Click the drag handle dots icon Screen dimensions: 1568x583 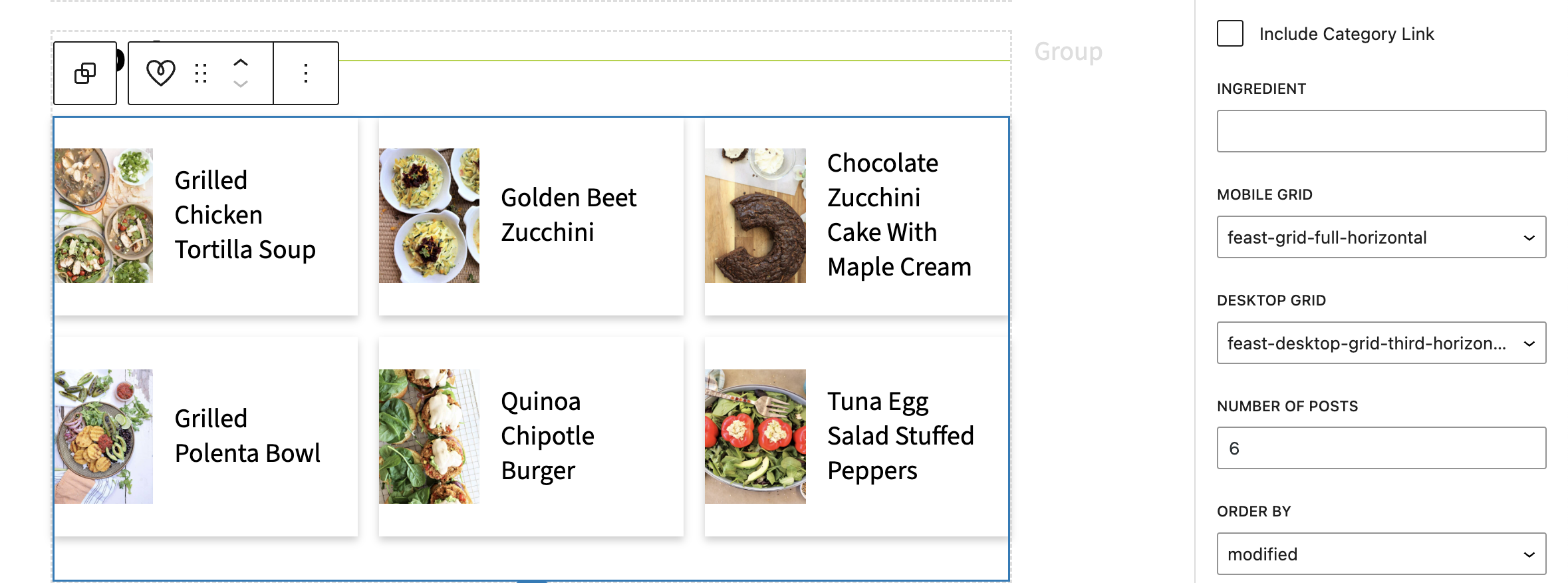201,73
